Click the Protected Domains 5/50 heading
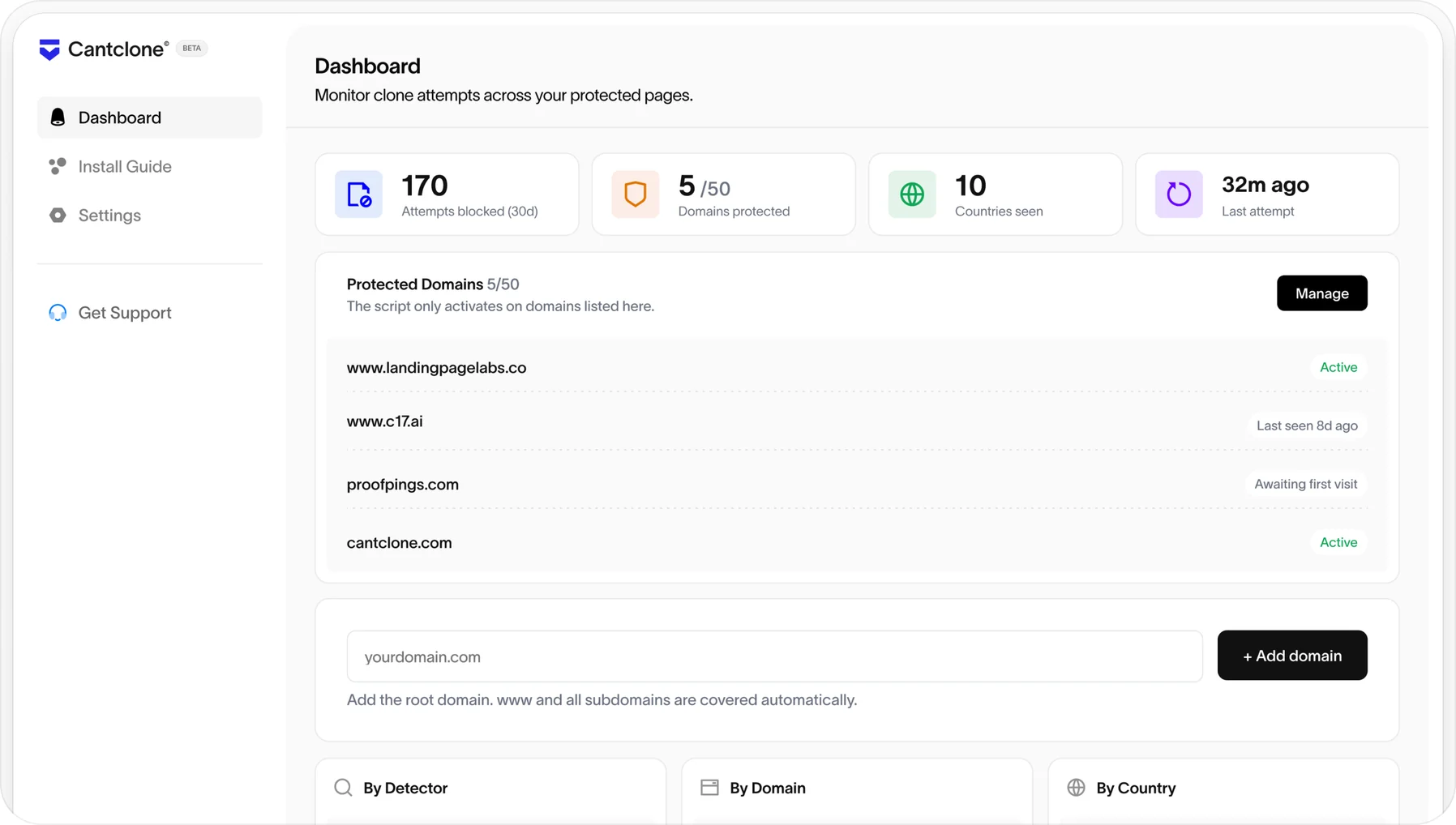This screenshot has height=825, width=1456. tap(433, 284)
